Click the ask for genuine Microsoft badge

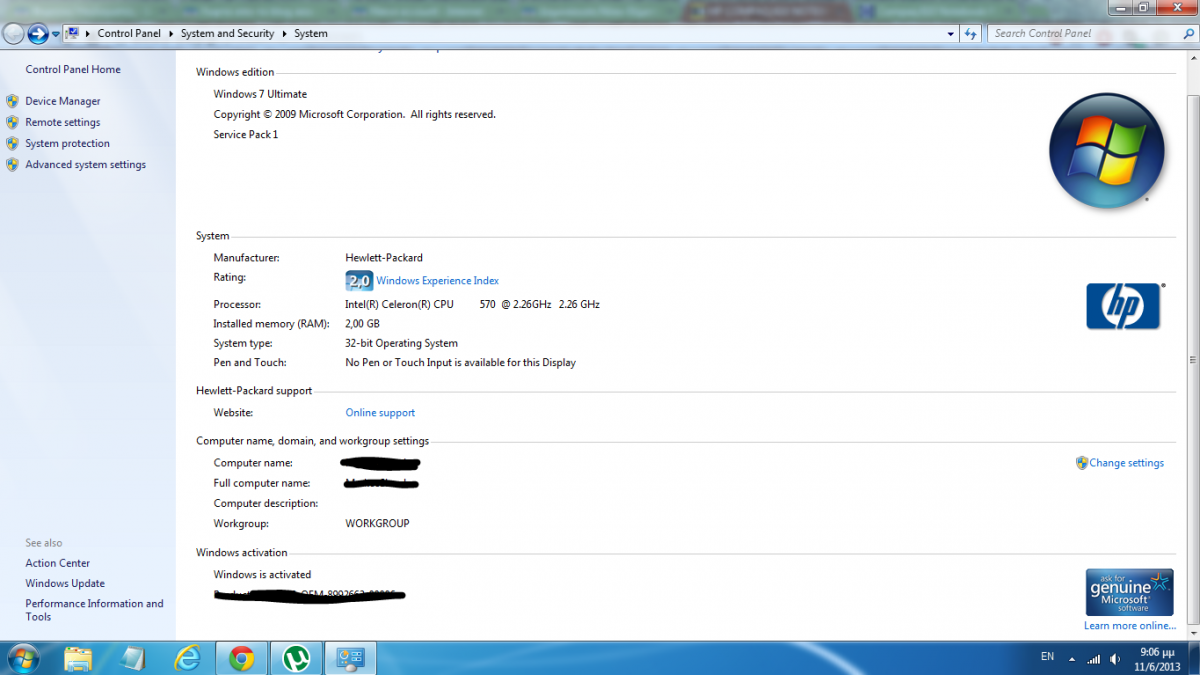(1129, 592)
